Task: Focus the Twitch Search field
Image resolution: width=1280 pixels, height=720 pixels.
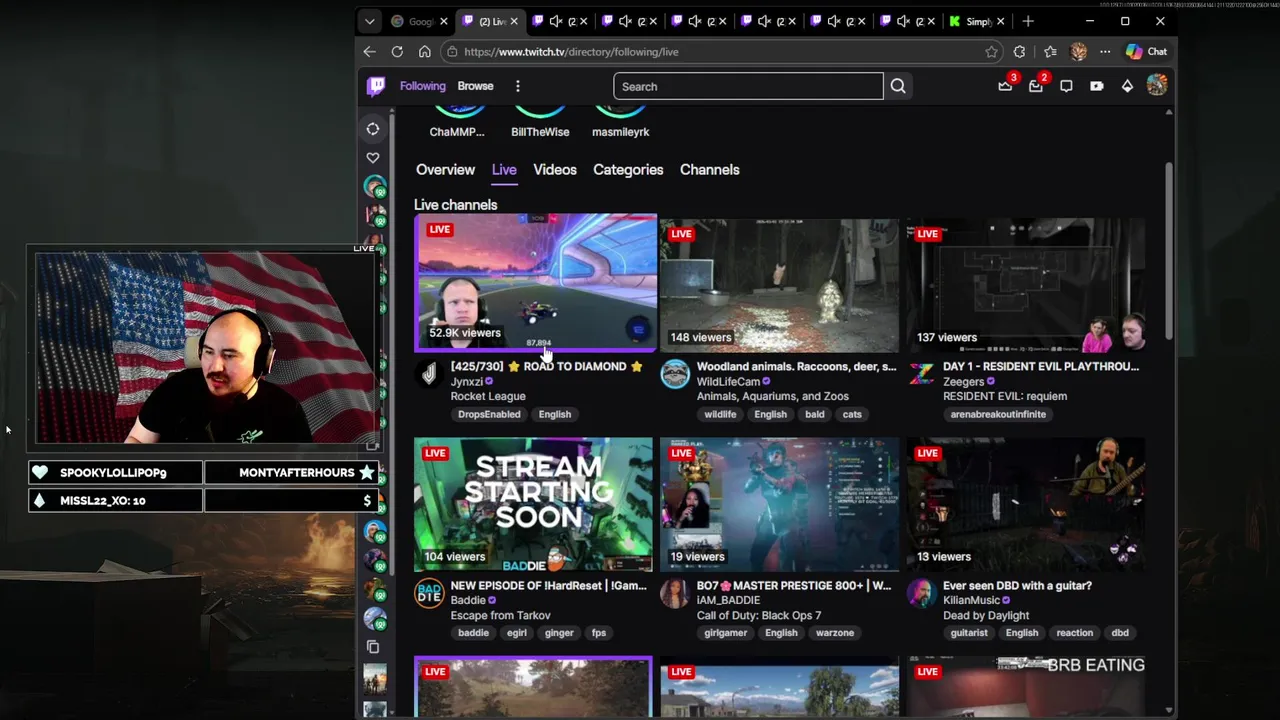Action: pos(748,86)
